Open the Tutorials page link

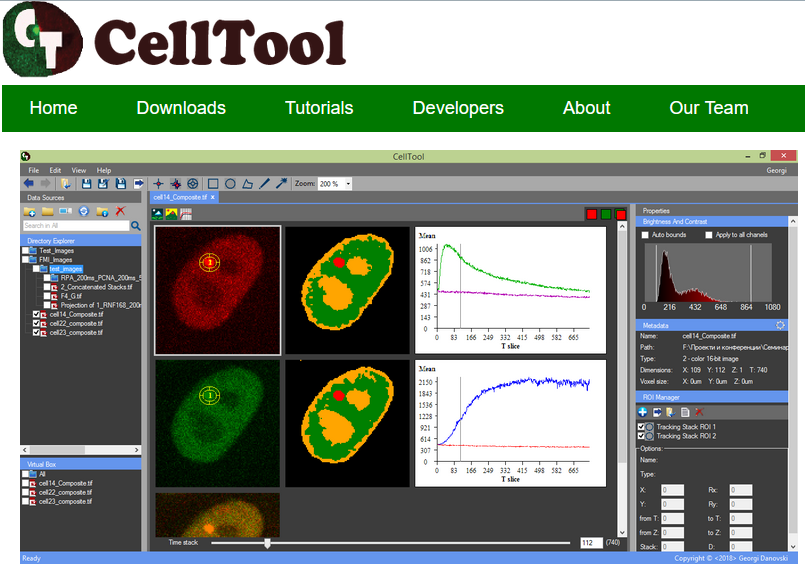(x=319, y=108)
